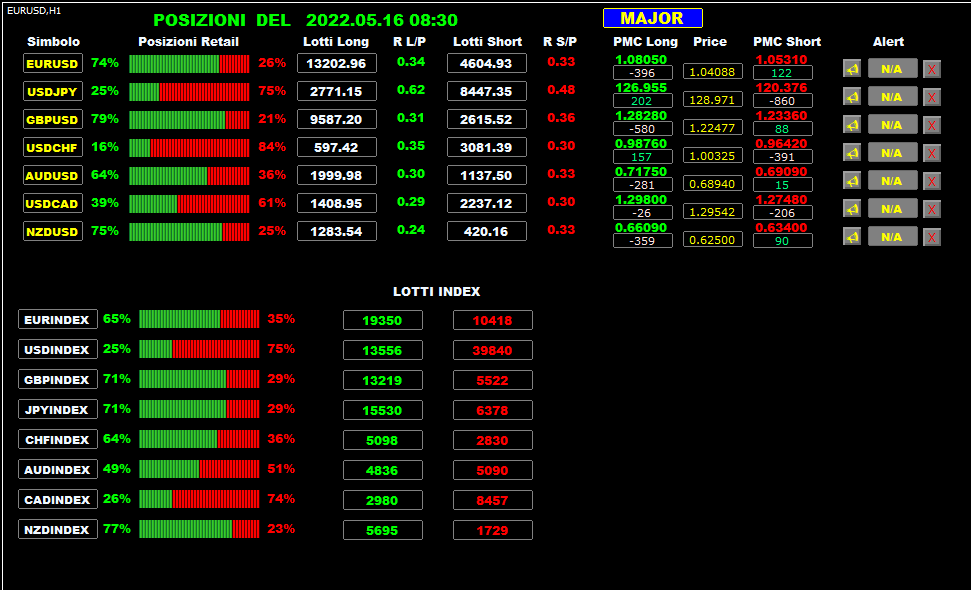Select the GBPUSD symbol button

pos(53,119)
